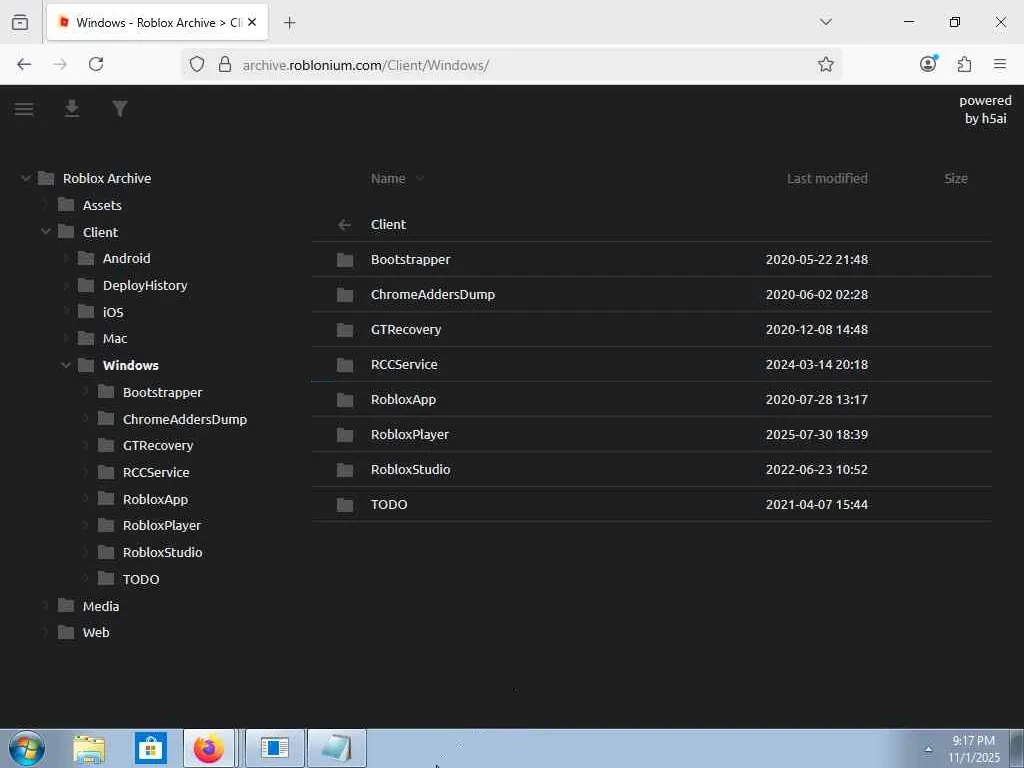The width and height of the screenshot is (1024, 768).
Task: Click the RCCService folder icon in file list
Action: [345, 365]
